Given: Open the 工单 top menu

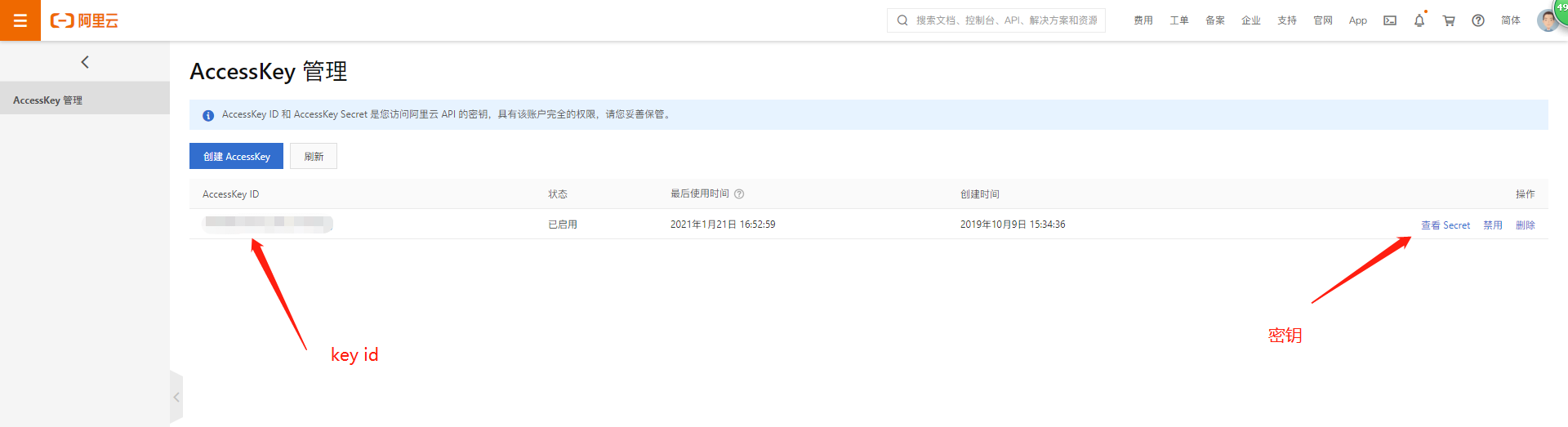Looking at the screenshot, I should pyautogui.click(x=1178, y=20).
